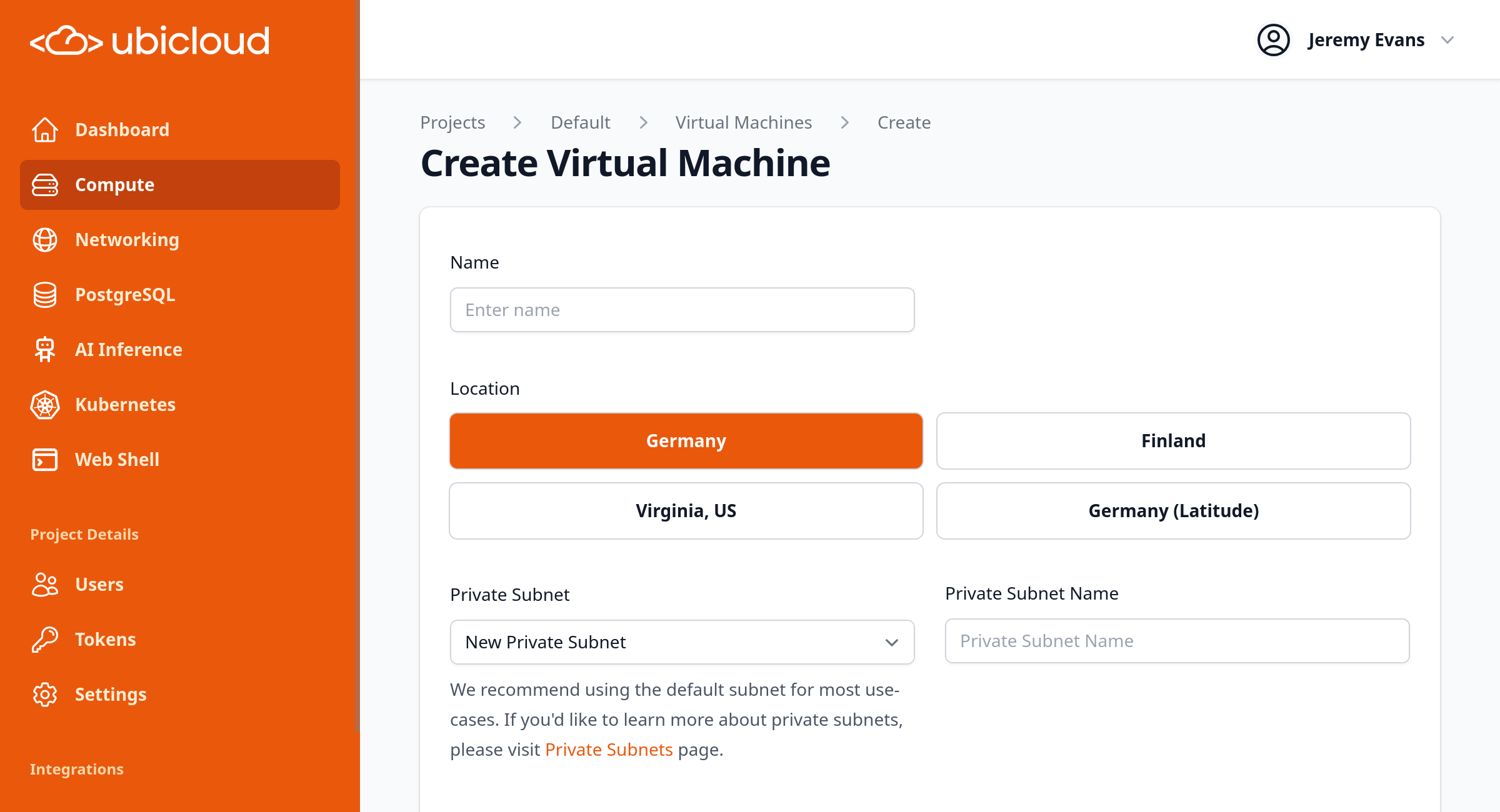Open the Compute sidebar menu item
The height and width of the screenshot is (812, 1500).
click(x=179, y=185)
